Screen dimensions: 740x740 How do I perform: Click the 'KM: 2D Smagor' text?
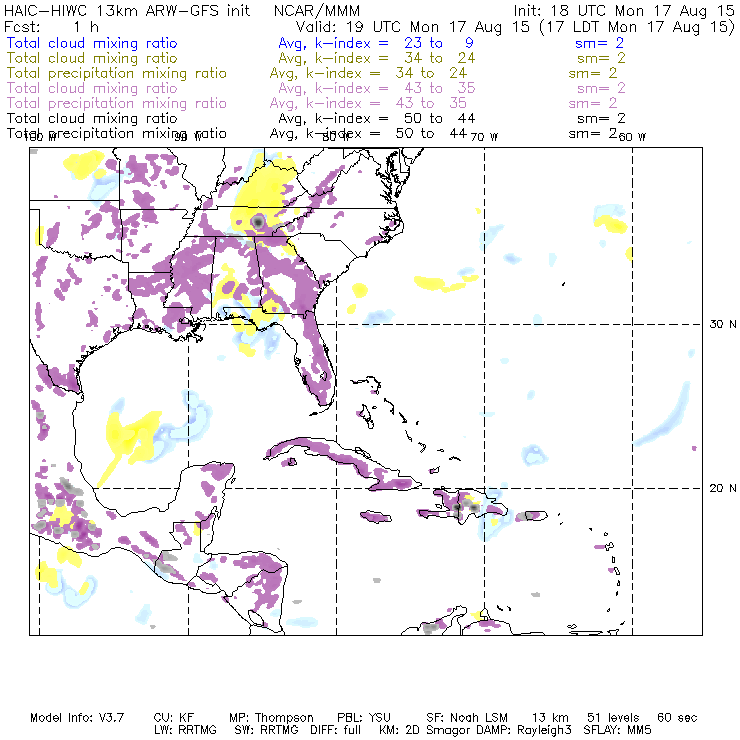424,731
